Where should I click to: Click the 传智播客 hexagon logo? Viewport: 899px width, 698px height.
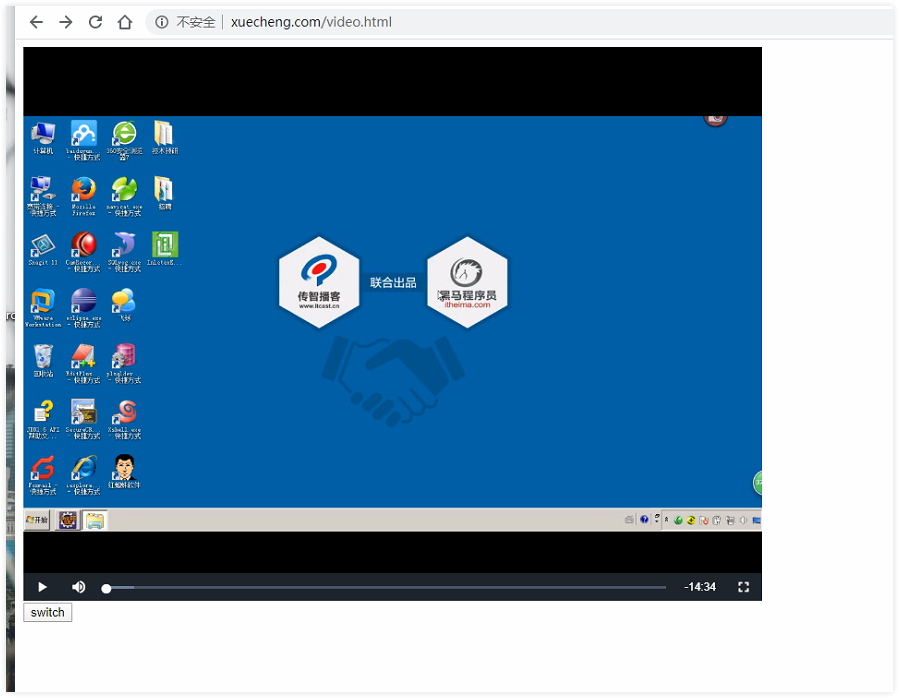click(x=319, y=282)
